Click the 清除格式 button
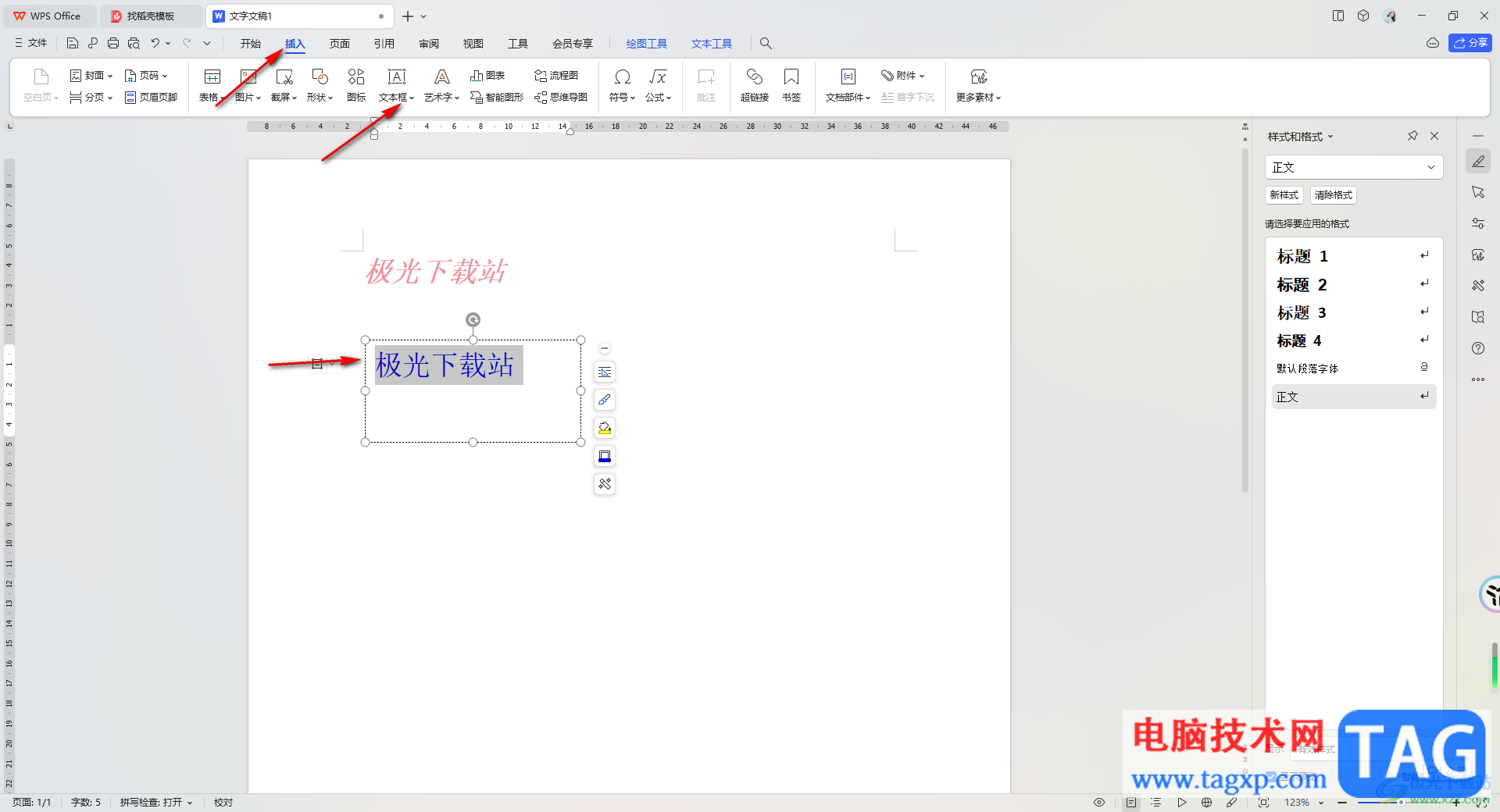 tap(1334, 195)
